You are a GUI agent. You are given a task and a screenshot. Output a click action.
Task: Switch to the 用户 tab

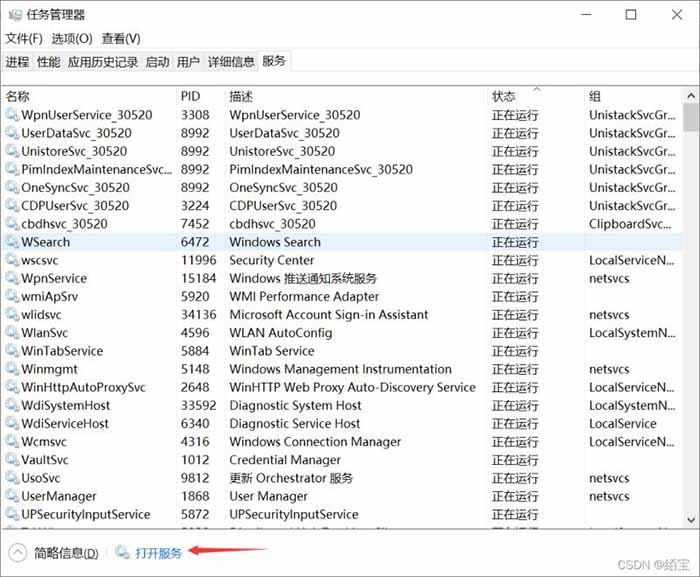[x=188, y=62]
